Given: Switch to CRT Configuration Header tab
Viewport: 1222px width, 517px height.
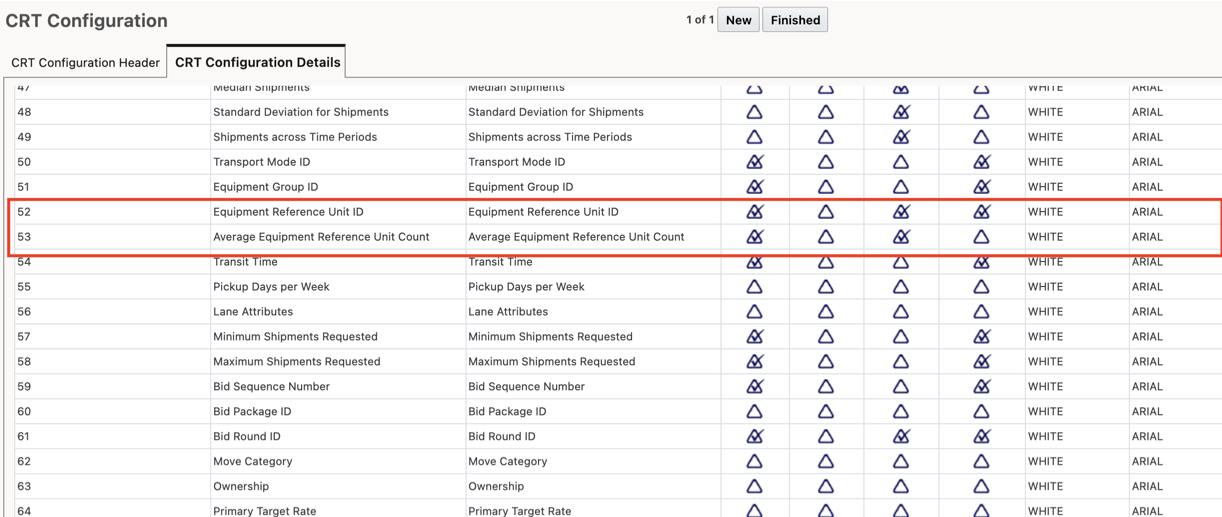Looking at the screenshot, I should (85, 62).
